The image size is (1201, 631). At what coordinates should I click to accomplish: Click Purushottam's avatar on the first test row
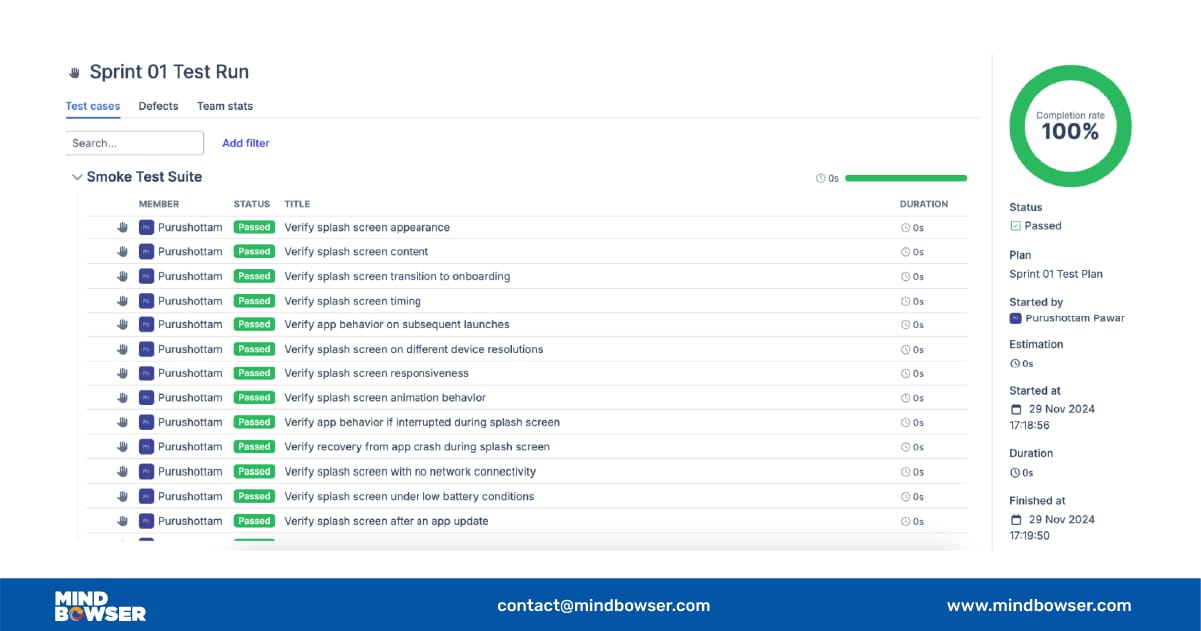click(146, 227)
